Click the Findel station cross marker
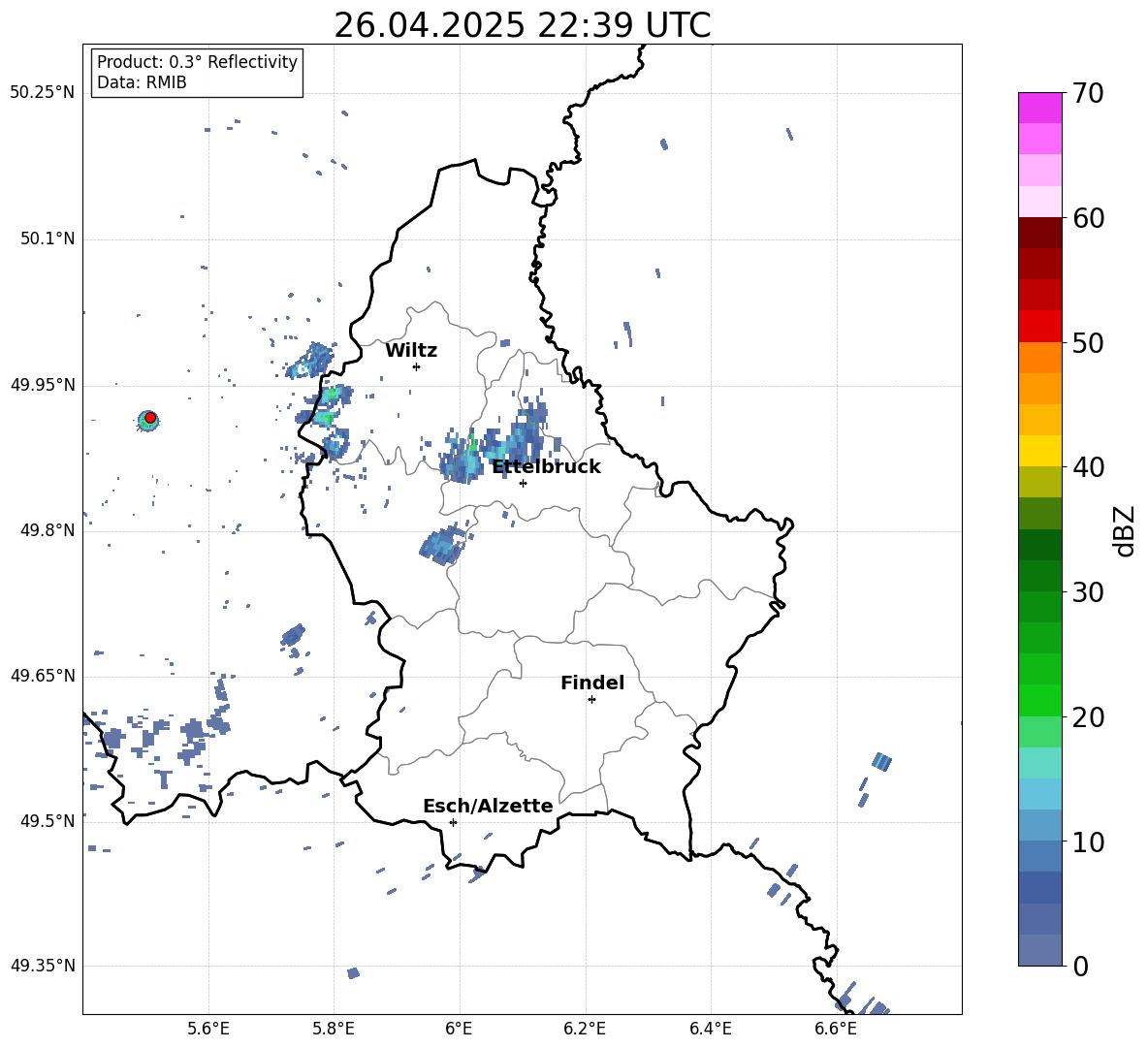Image resolution: width=1148 pixels, height=1048 pixels. click(x=591, y=700)
